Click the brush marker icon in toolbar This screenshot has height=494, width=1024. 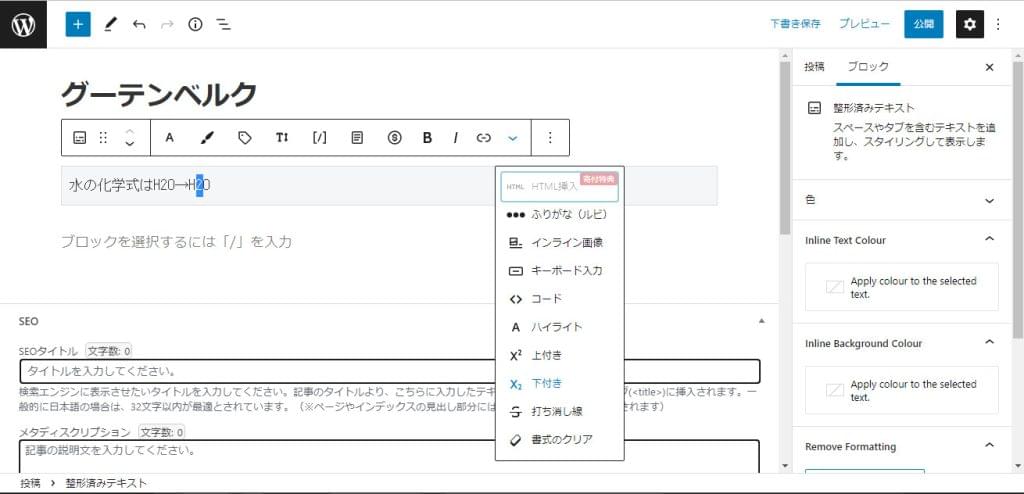coord(207,138)
